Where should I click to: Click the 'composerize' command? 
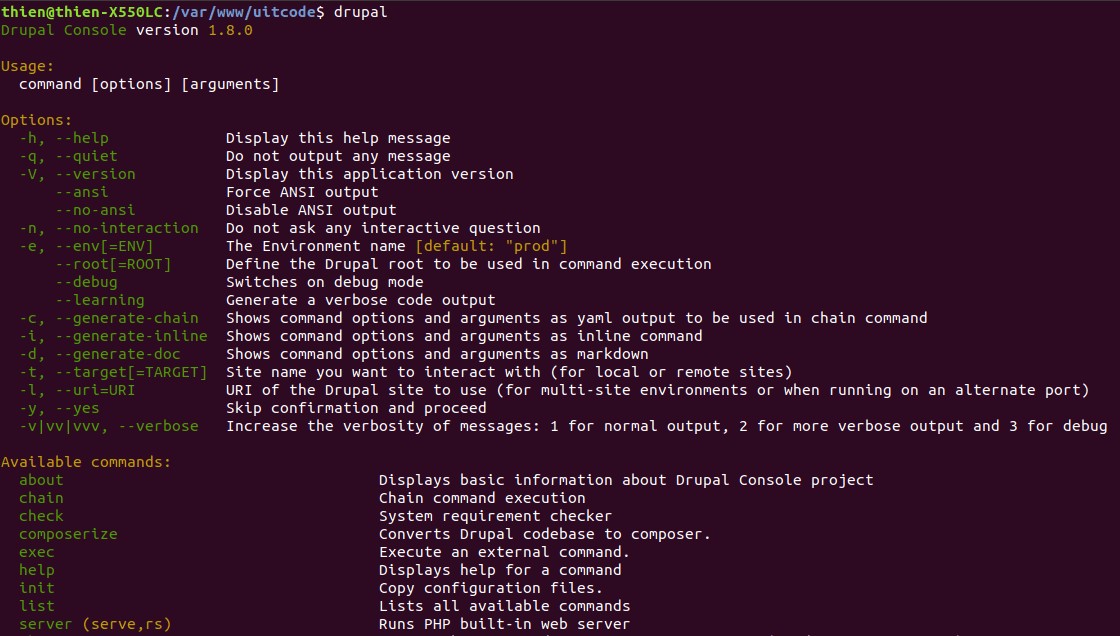[x=69, y=534]
